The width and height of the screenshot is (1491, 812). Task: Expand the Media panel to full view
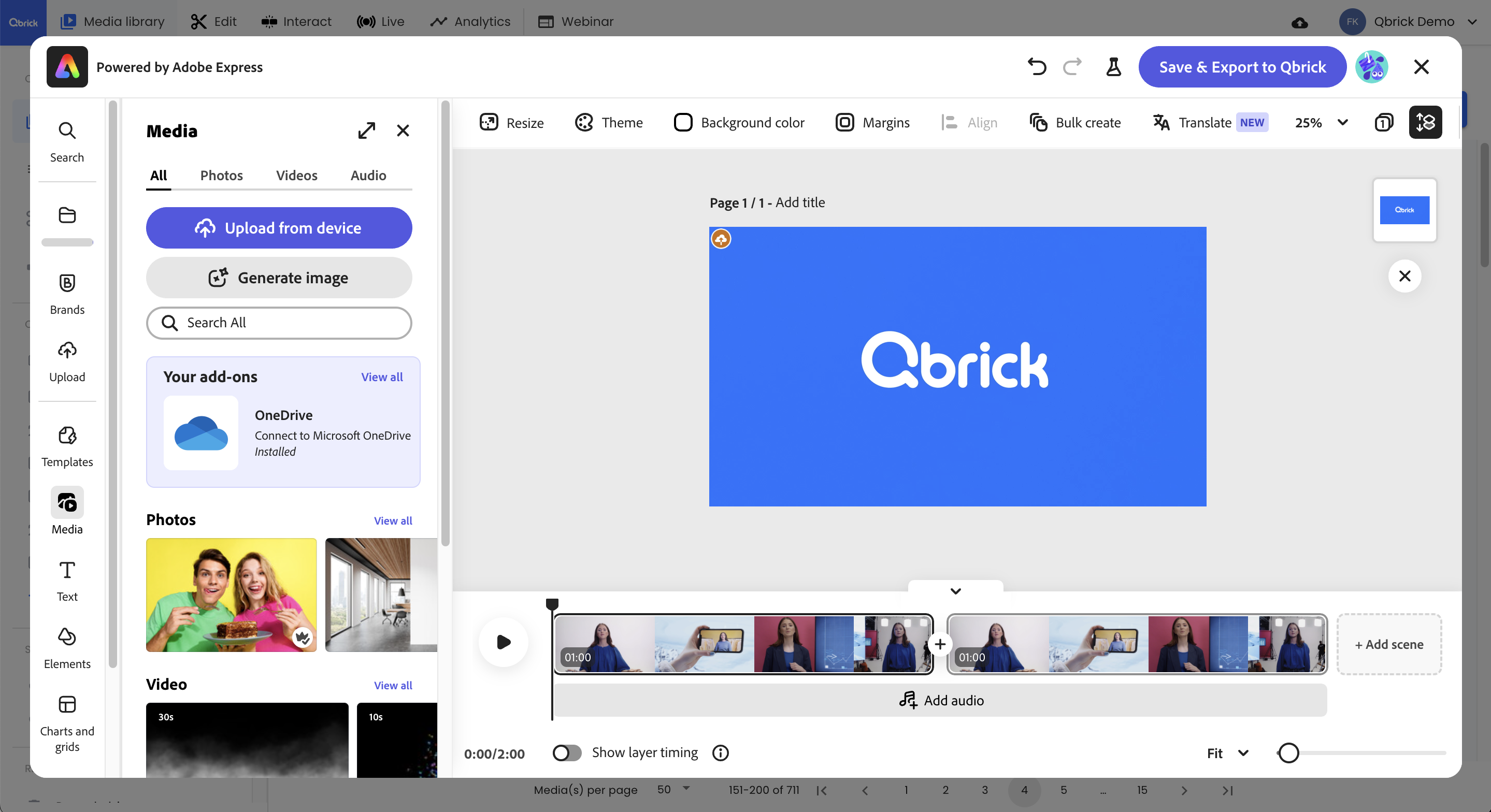(x=366, y=131)
